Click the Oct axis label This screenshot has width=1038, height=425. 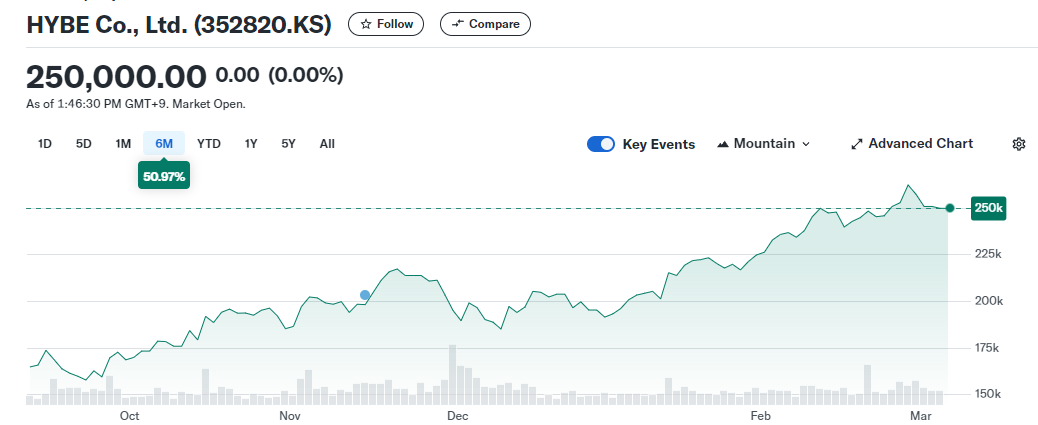tap(129, 416)
